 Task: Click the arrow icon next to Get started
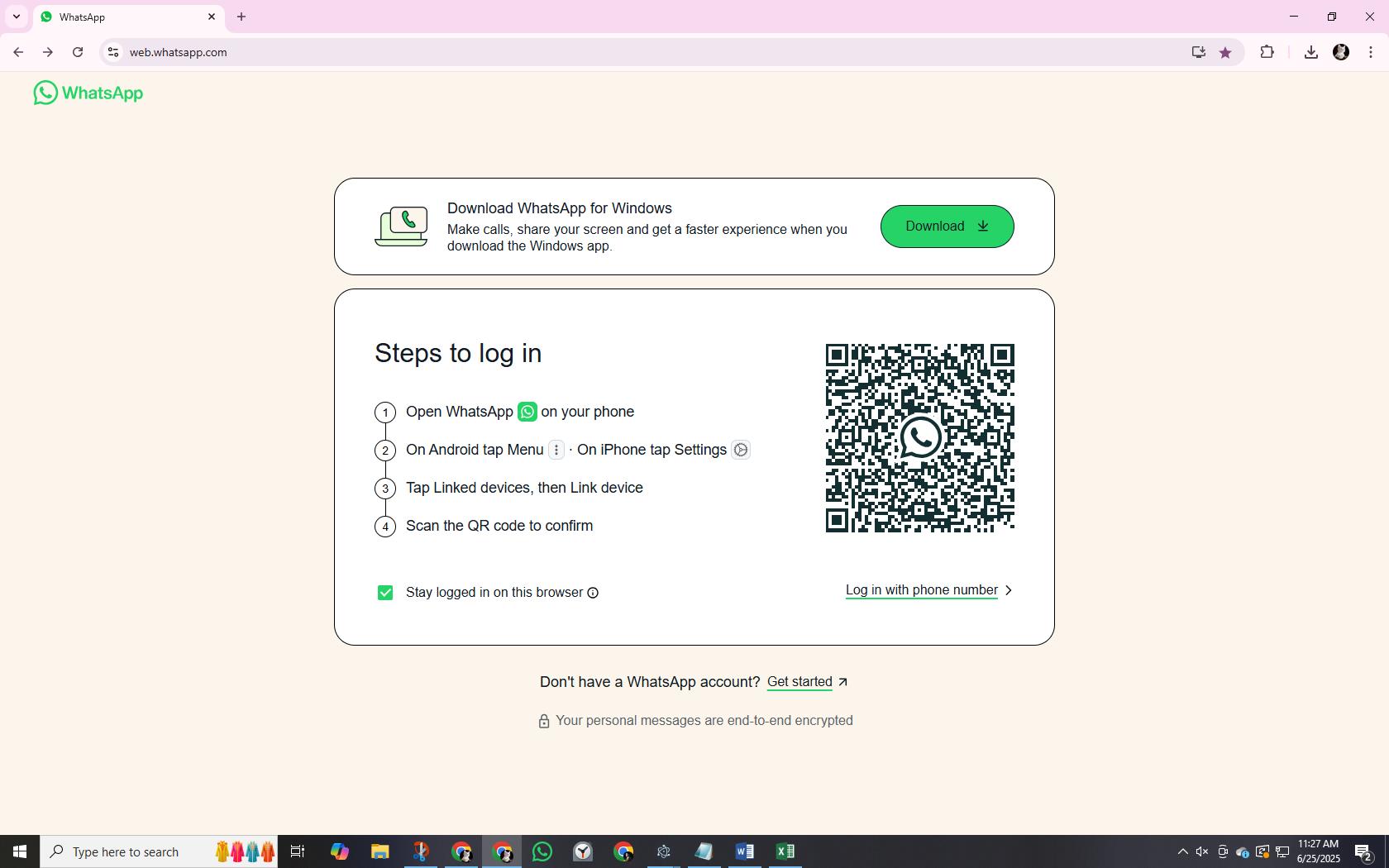[x=842, y=682]
